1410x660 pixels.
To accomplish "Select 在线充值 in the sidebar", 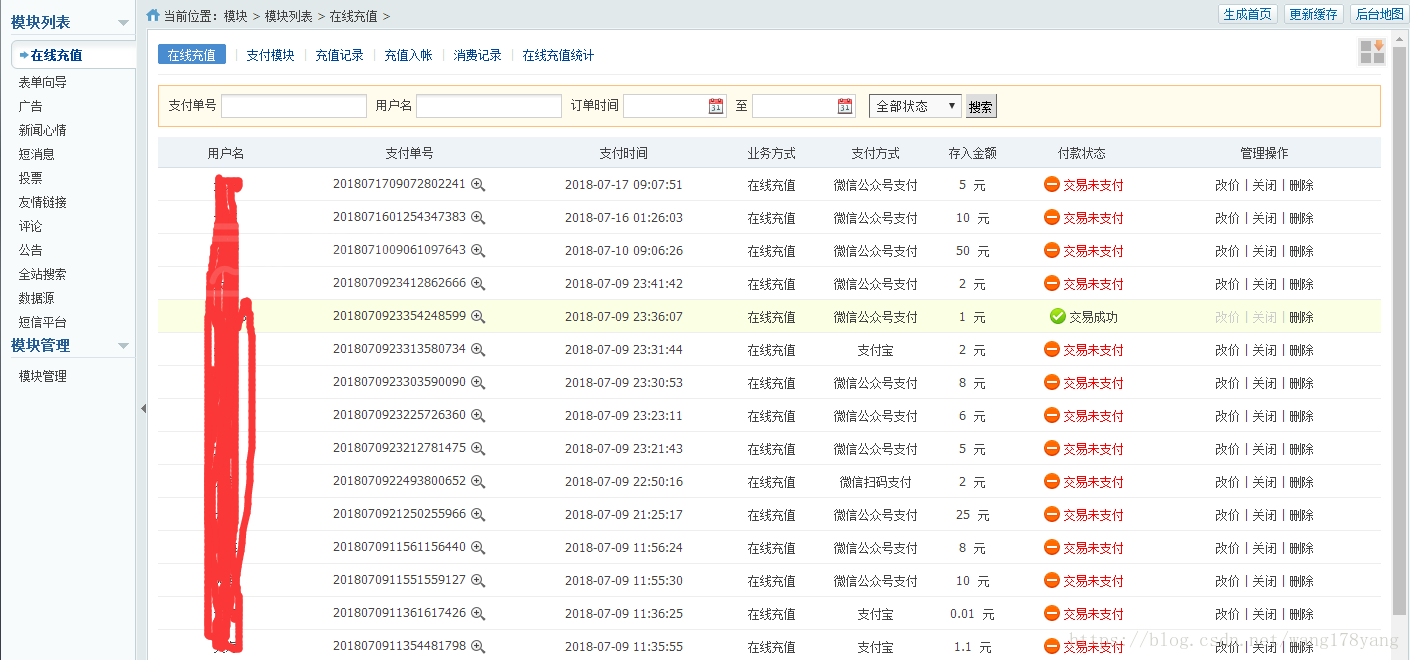I will click(56, 55).
